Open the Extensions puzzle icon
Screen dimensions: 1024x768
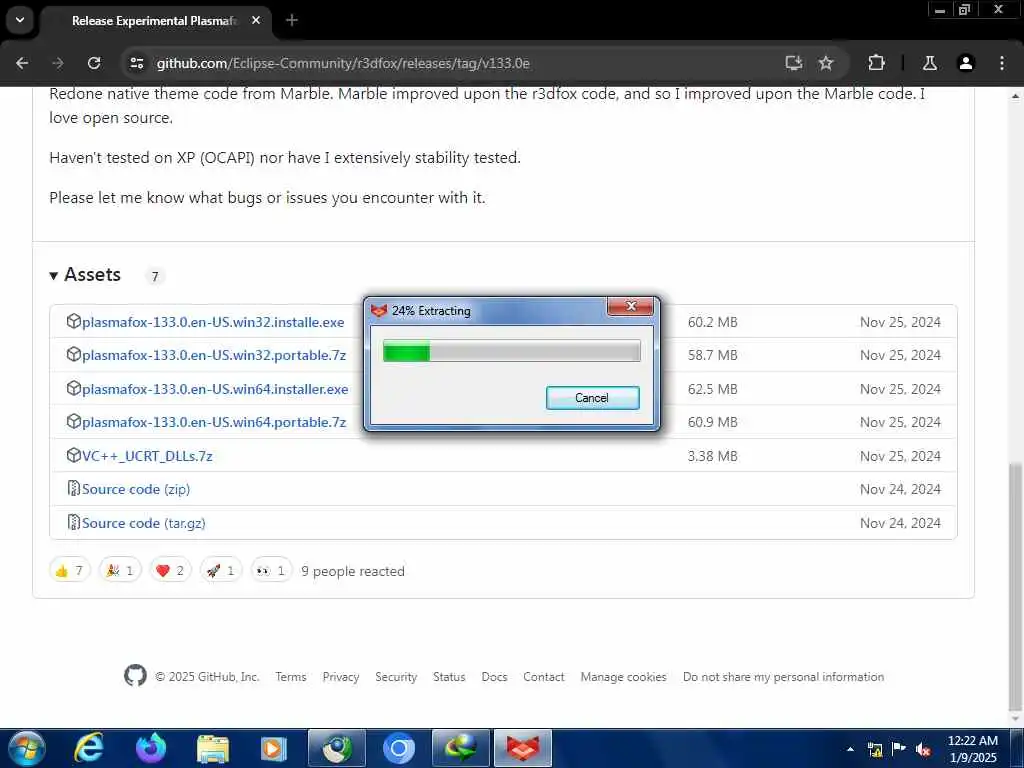(x=876, y=63)
